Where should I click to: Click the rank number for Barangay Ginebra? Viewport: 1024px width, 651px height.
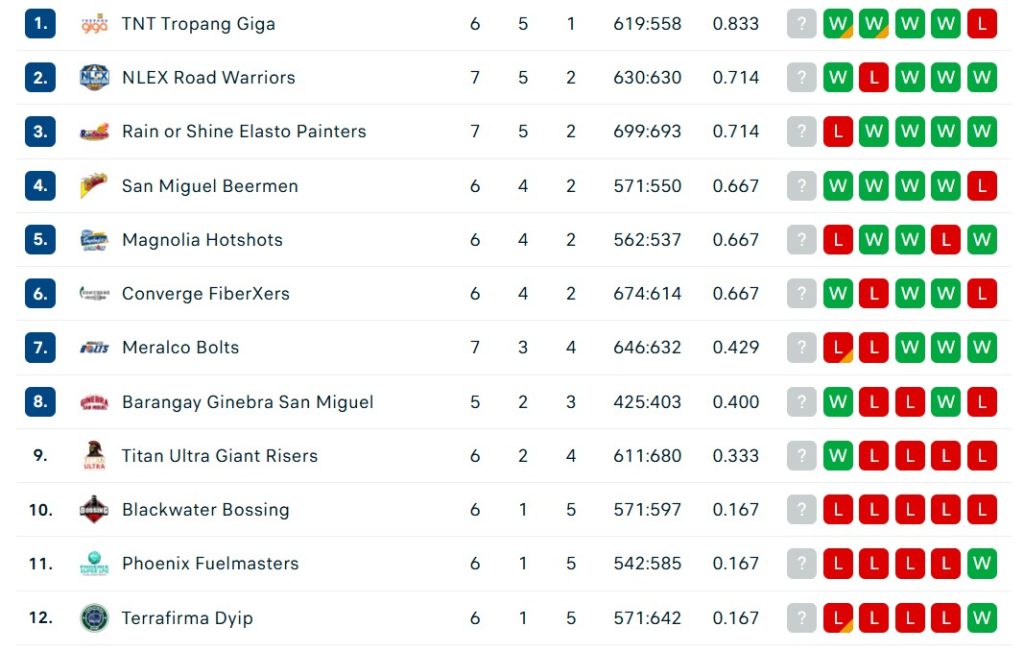(x=39, y=401)
